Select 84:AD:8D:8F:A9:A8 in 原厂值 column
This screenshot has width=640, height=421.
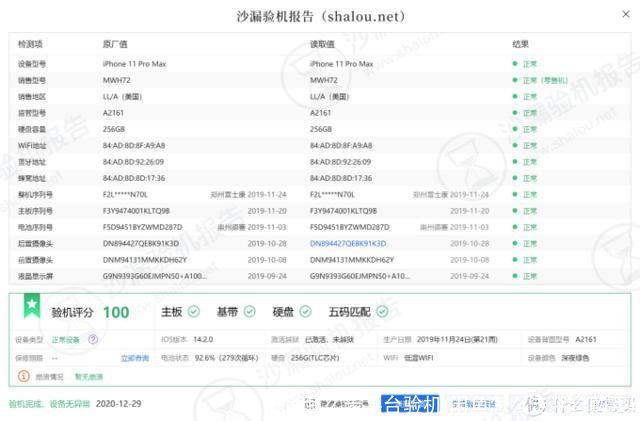point(134,146)
